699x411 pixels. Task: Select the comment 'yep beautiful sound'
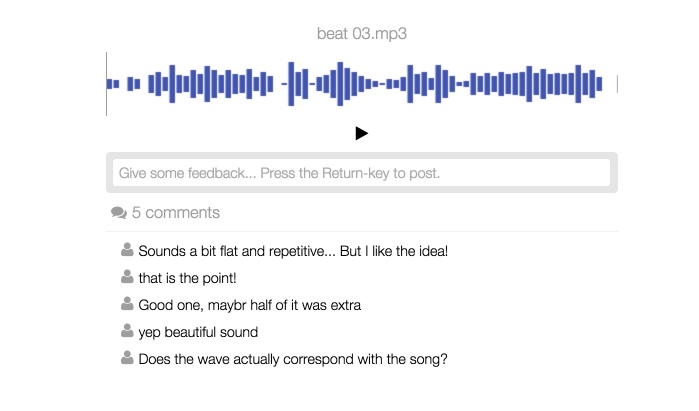point(198,331)
